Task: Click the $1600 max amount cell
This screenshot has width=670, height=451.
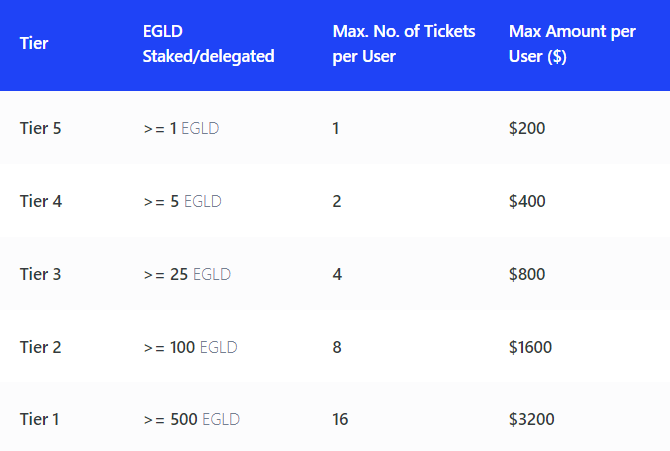Action: pyautogui.click(x=530, y=347)
